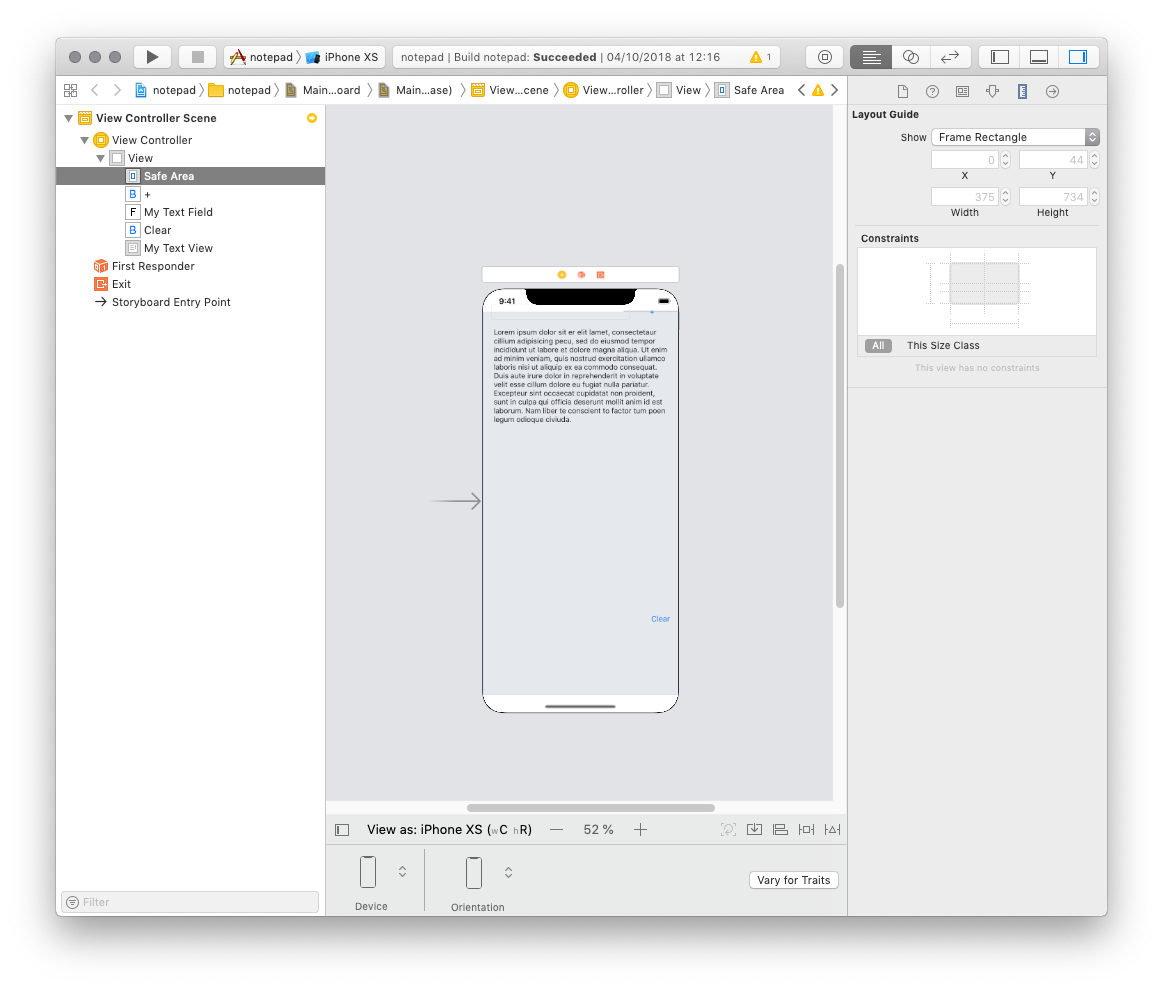Image resolution: width=1163 pixels, height=990 pixels.
Task: Switch to the Version editor
Action: (x=950, y=57)
